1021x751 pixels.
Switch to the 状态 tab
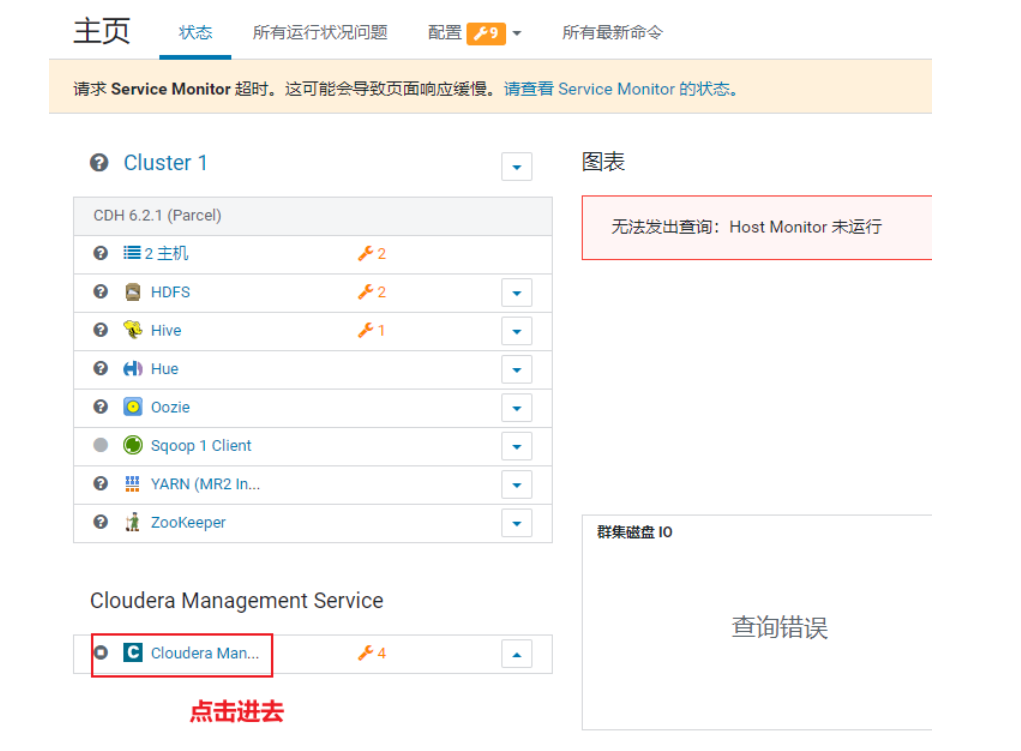(x=195, y=33)
